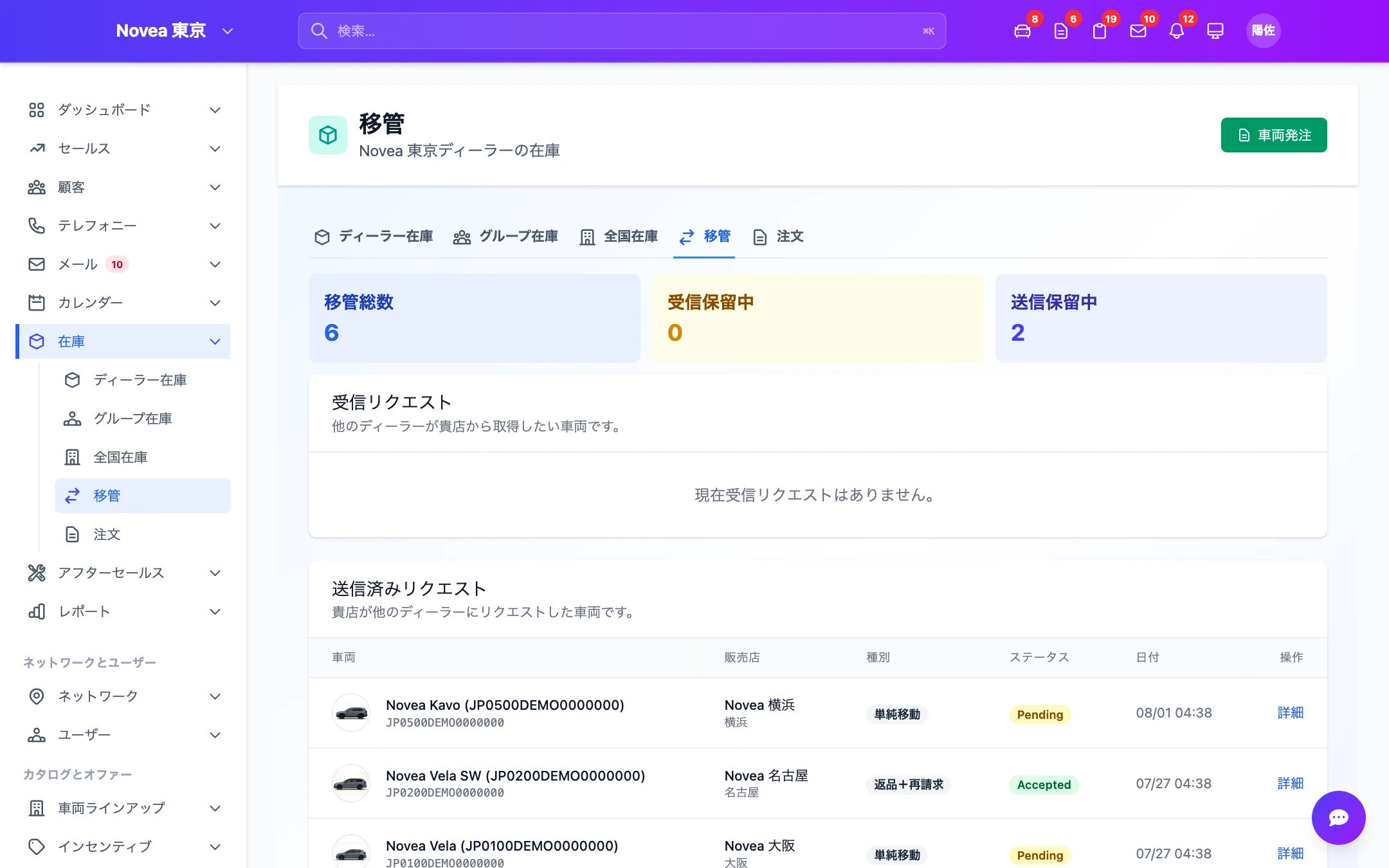Click the 受信保留中 summary card
Image resolution: width=1389 pixels, height=868 pixels.
818,318
